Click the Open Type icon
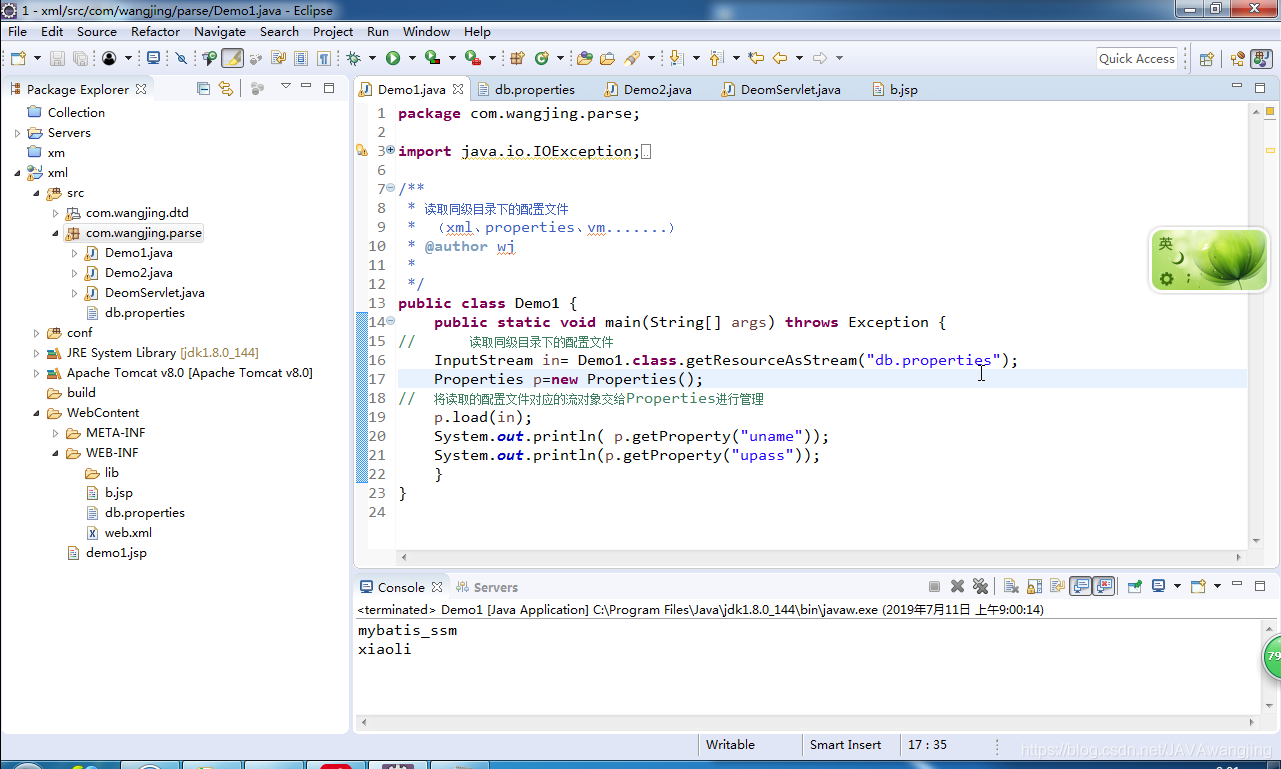The width and height of the screenshot is (1281, 769). tap(585, 58)
